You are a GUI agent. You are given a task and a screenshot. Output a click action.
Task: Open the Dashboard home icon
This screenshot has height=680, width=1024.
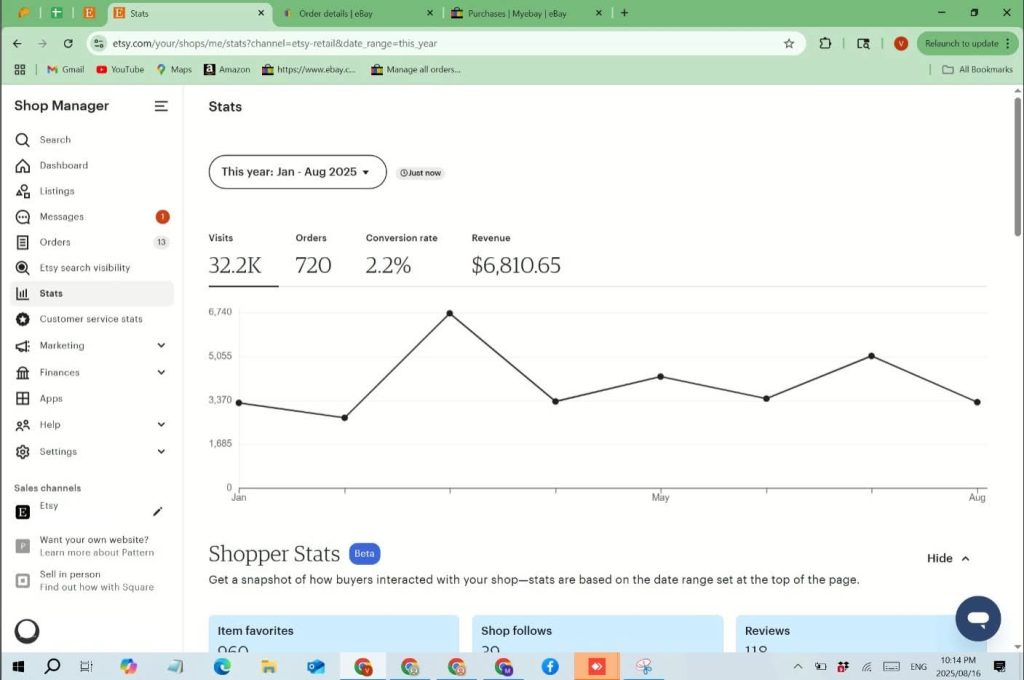[x=22, y=166]
